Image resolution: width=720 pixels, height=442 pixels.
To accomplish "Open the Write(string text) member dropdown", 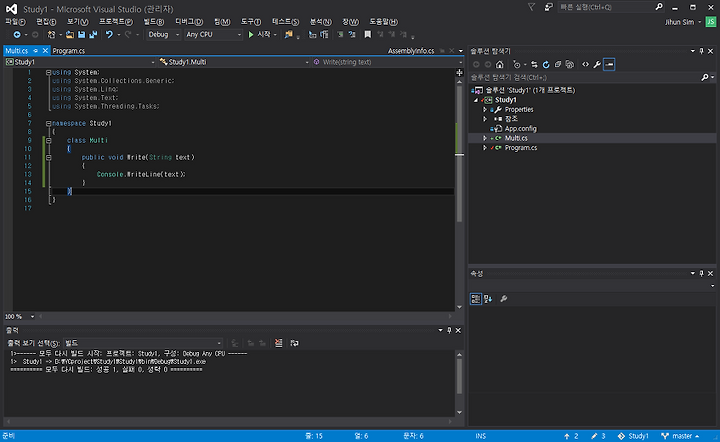I will tap(388, 62).
